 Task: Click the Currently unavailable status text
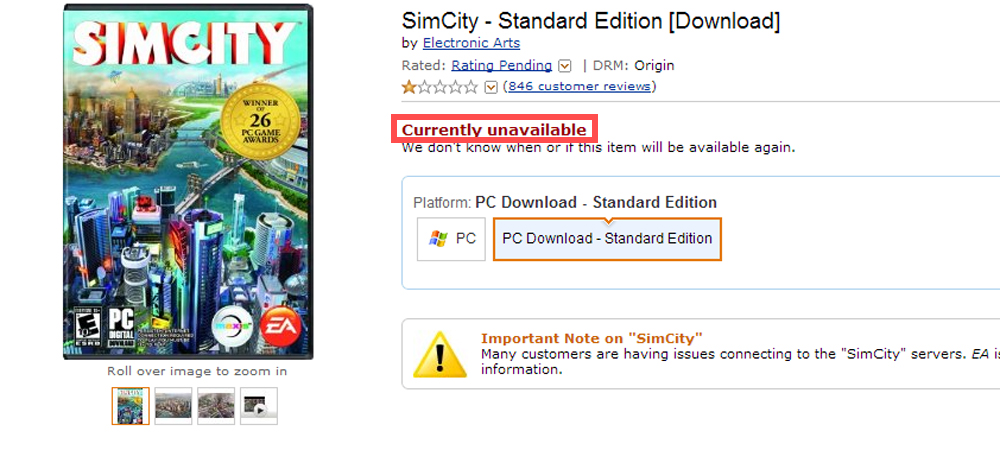coord(494,130)
